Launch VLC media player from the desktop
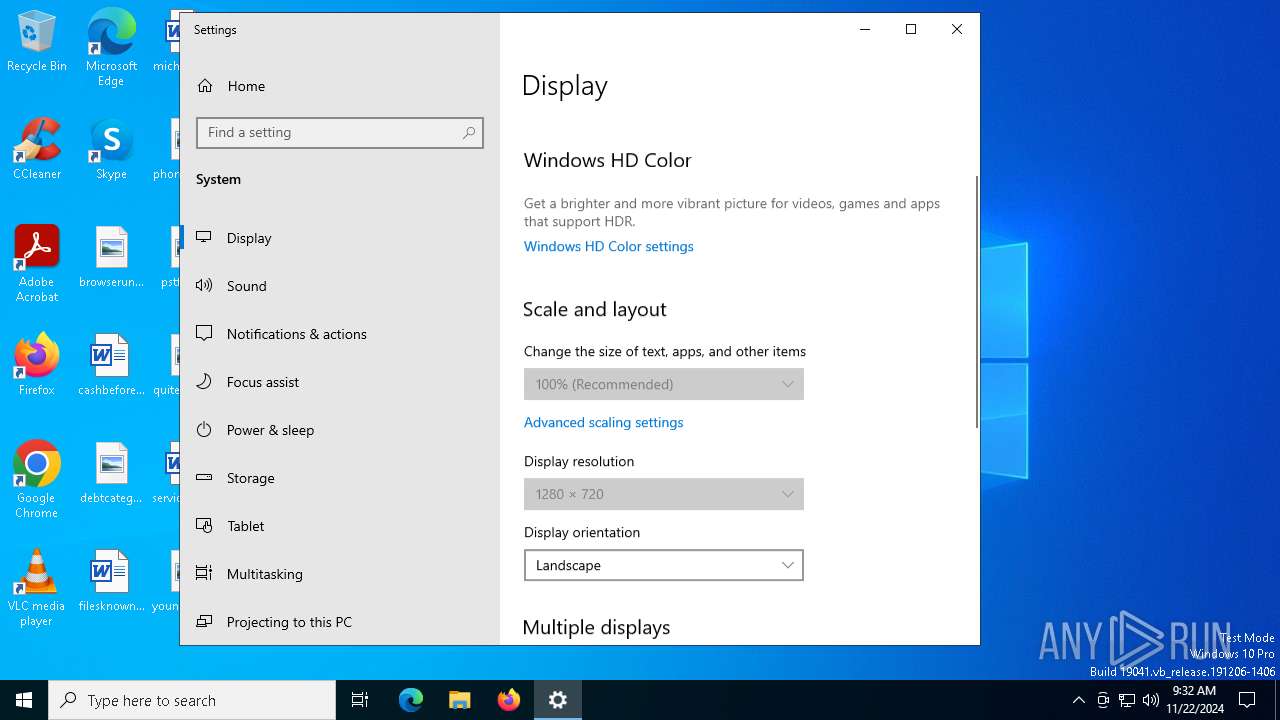The height and width of the screenshot is (720, 1280). (37, 588)
